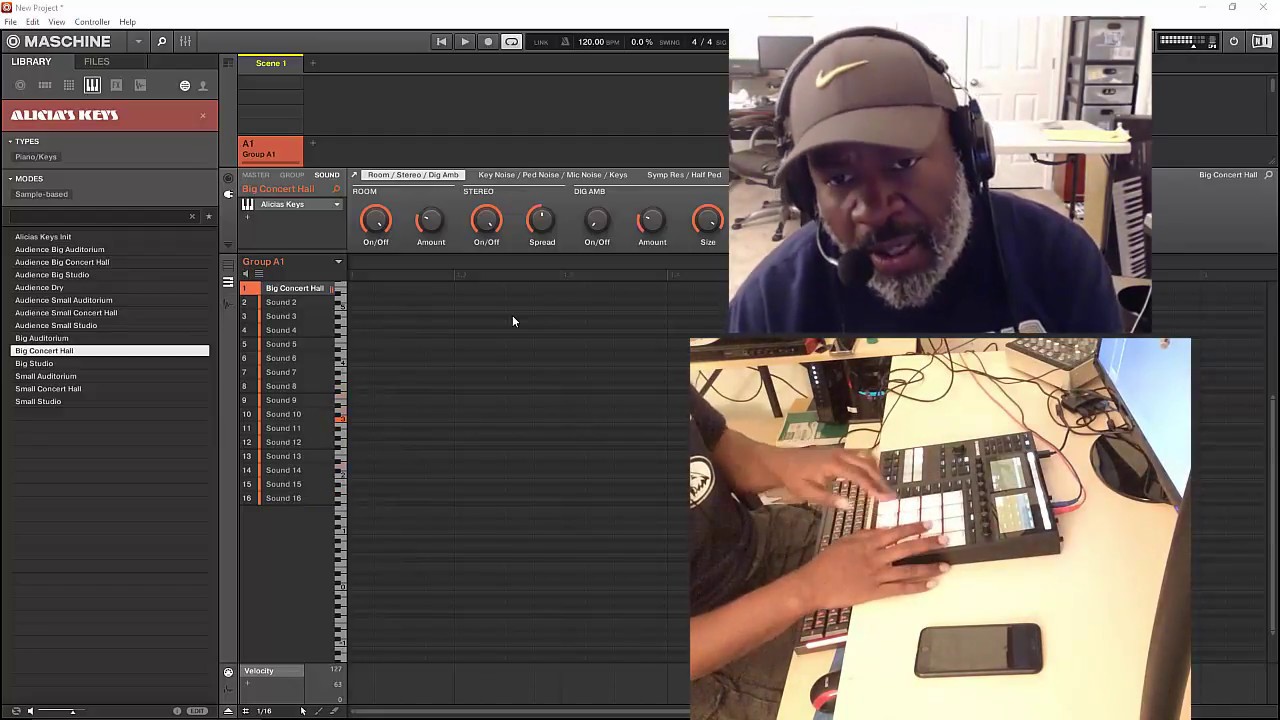The image size is (1280, 720).
Task: Adjust the DIG AMB Size knob
Action: pos(707,220)
